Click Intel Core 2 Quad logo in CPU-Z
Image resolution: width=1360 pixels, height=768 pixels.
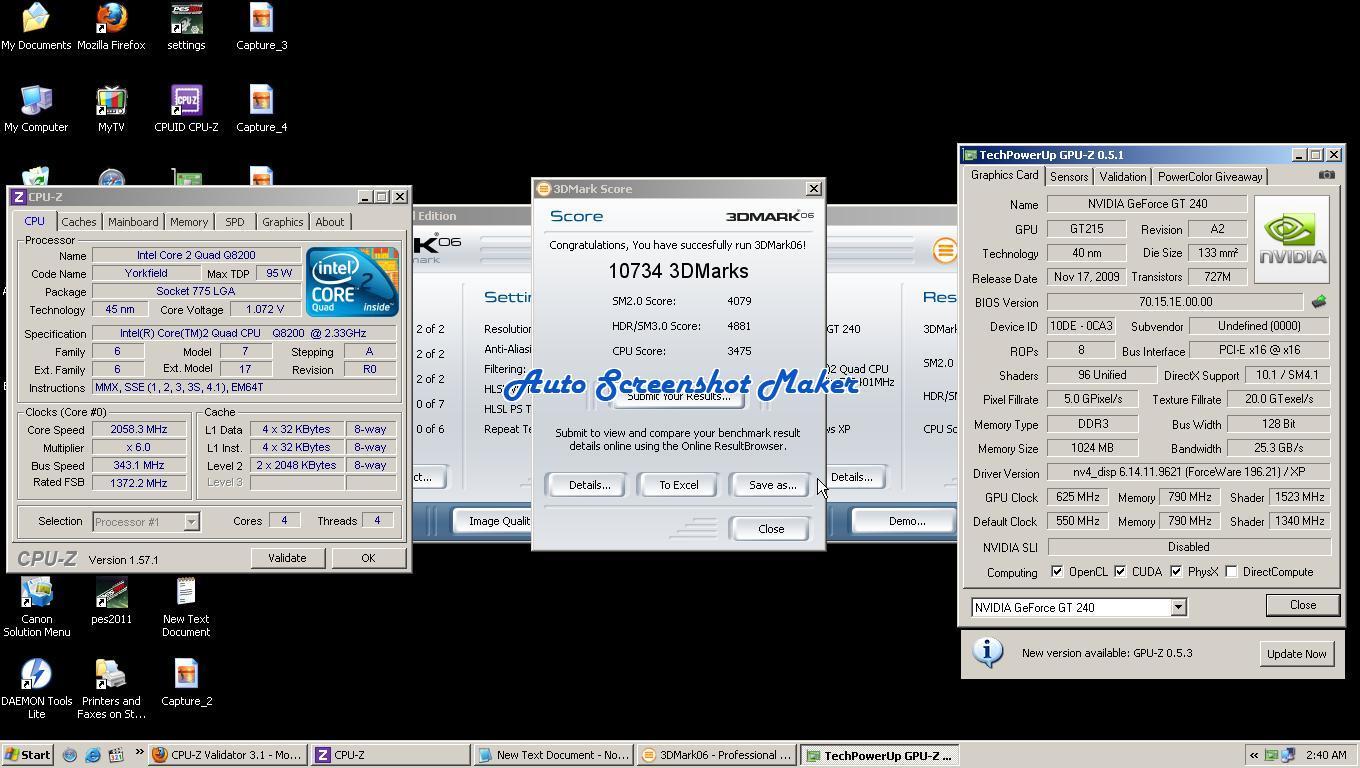pyautogui.click(x=352, y=282)
